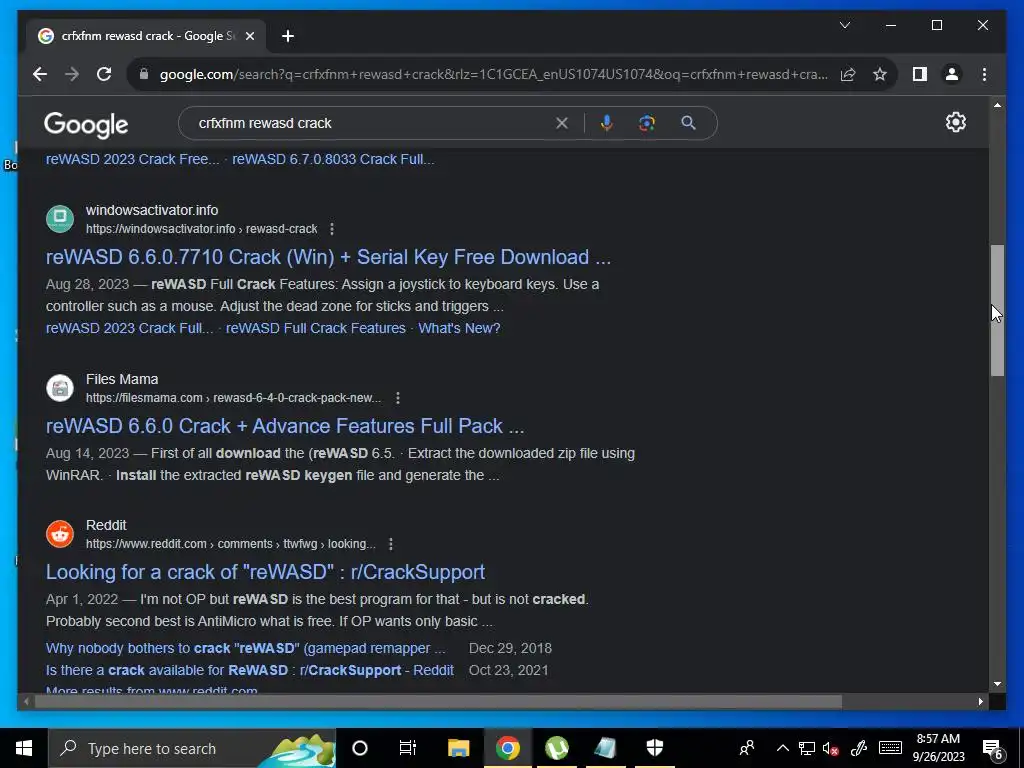Open What's New? sitelink
1024x768 pixels.
(459, 328)
